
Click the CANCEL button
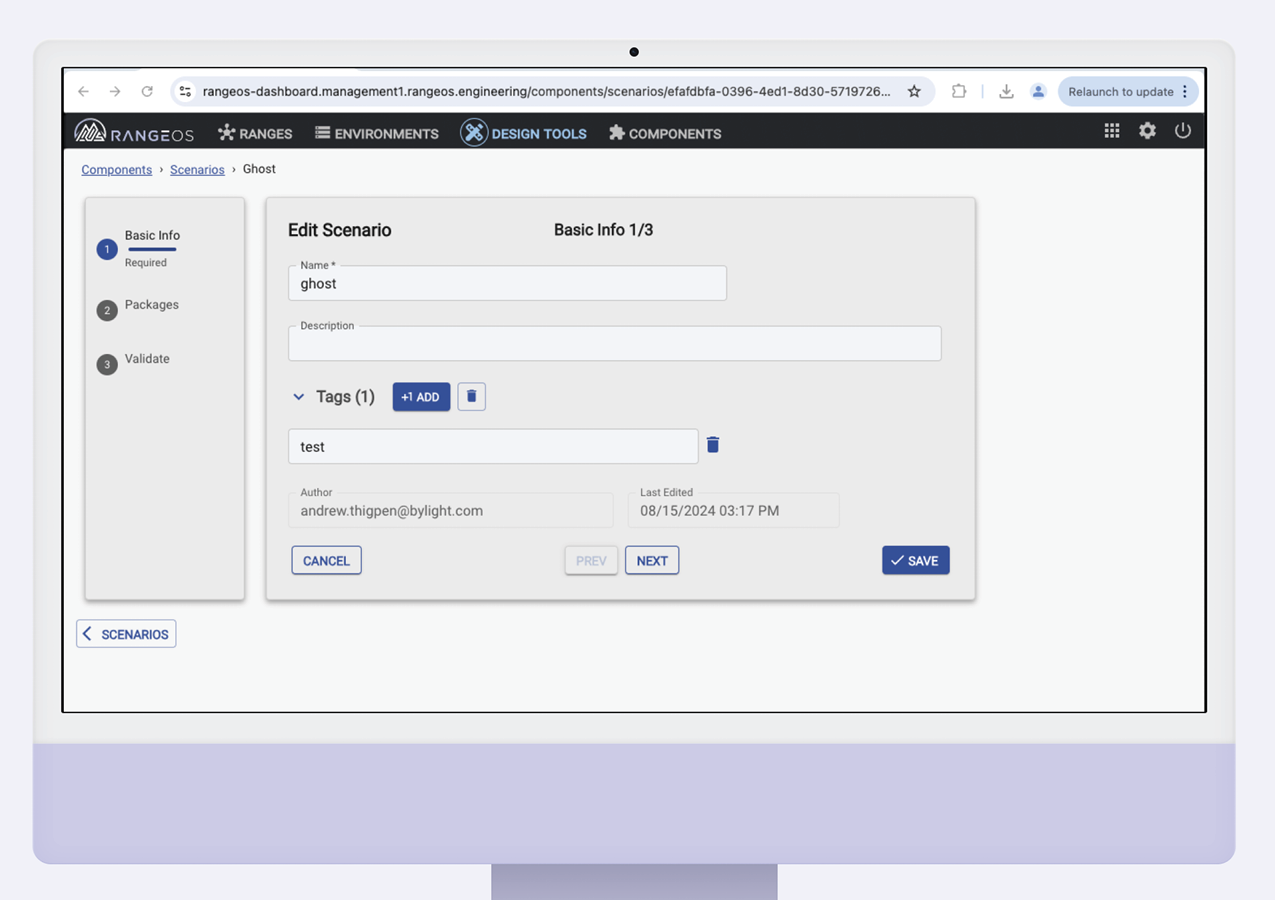[326, 560]
